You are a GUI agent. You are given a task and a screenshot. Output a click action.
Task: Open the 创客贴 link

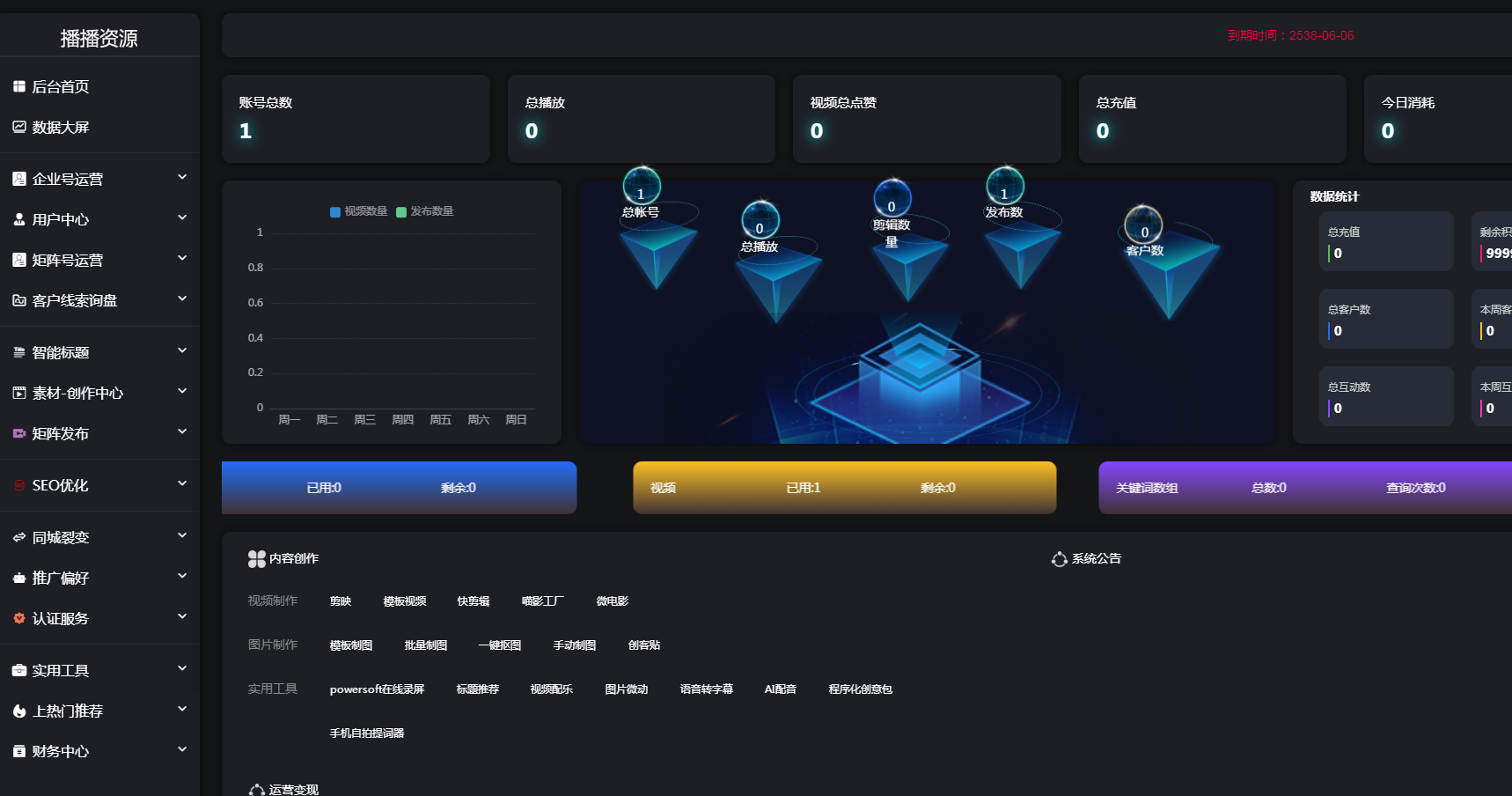[644, 645]
